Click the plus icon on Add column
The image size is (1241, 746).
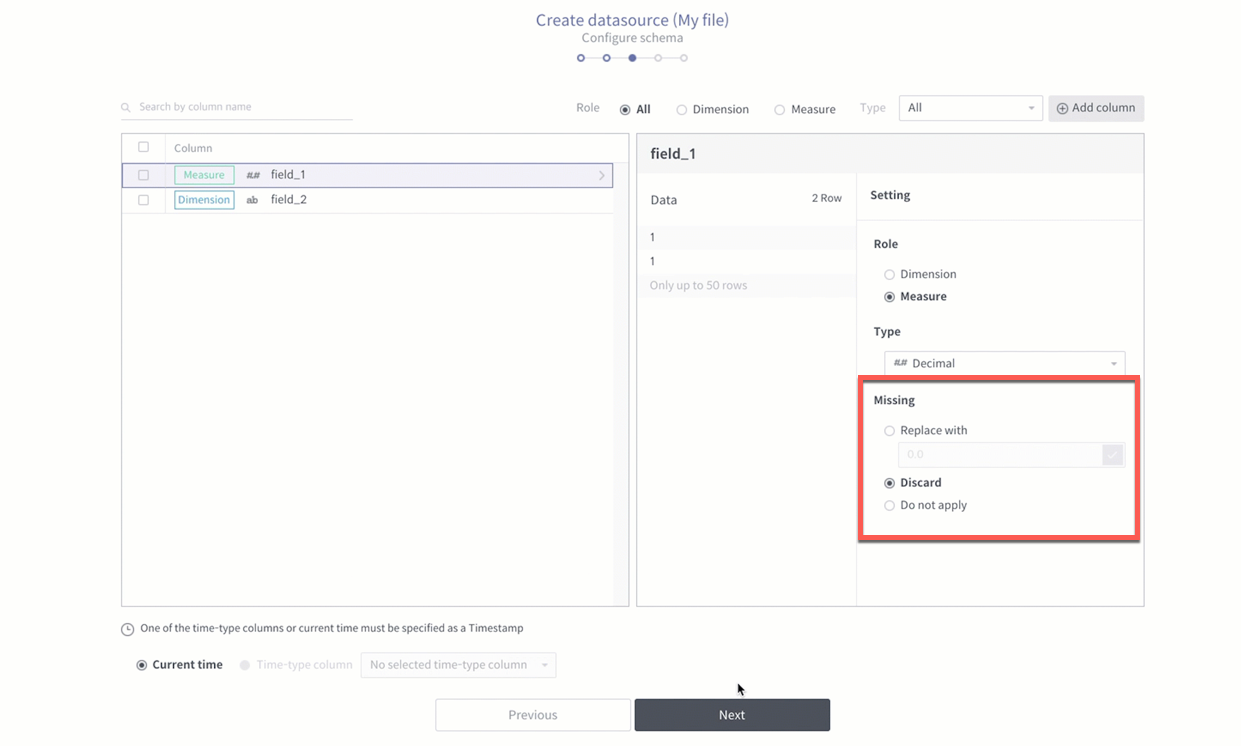[x=1063, y=108]
